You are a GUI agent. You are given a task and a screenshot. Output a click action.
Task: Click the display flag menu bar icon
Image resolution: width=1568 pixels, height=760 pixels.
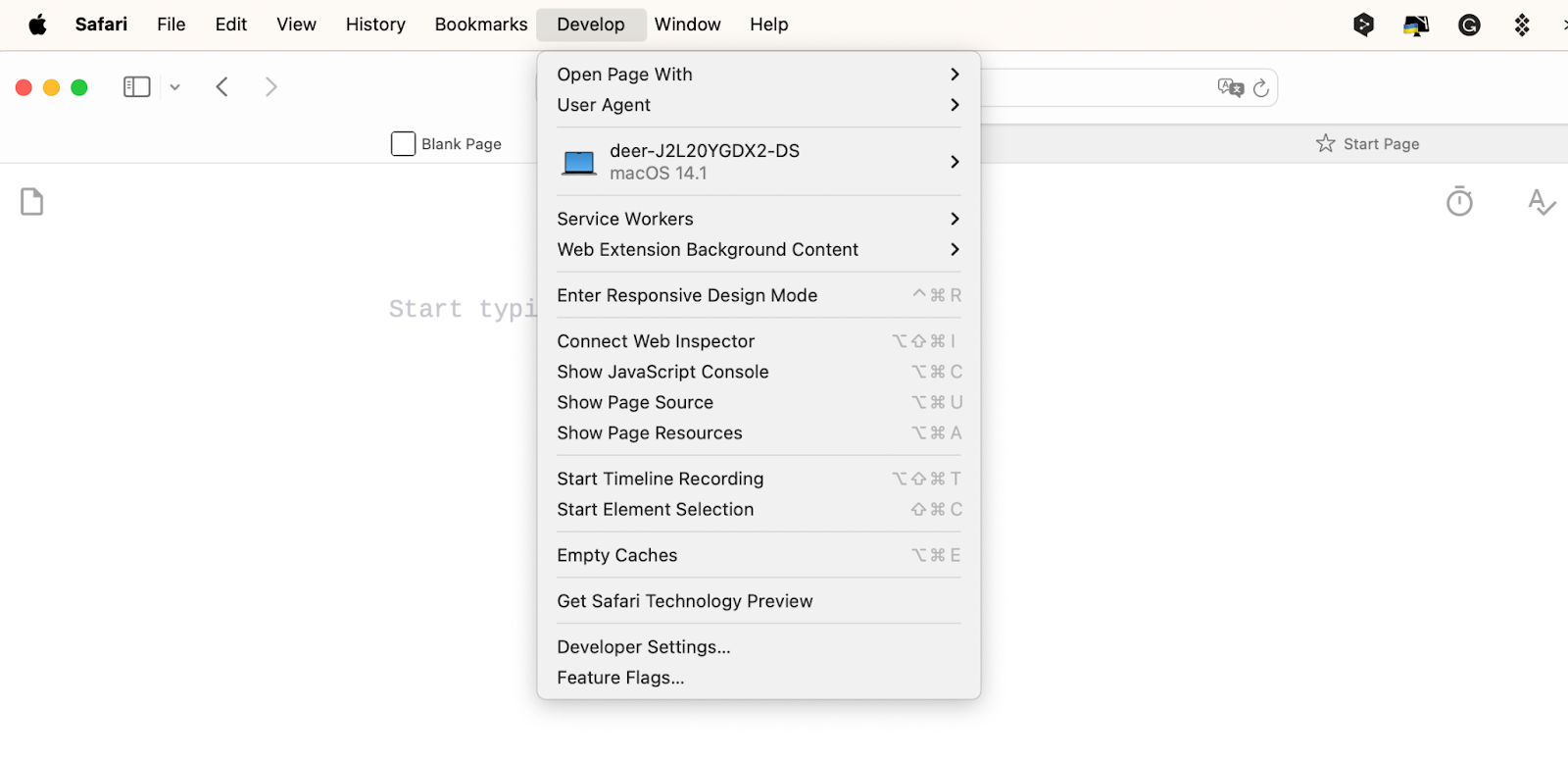coord(1416,25)
